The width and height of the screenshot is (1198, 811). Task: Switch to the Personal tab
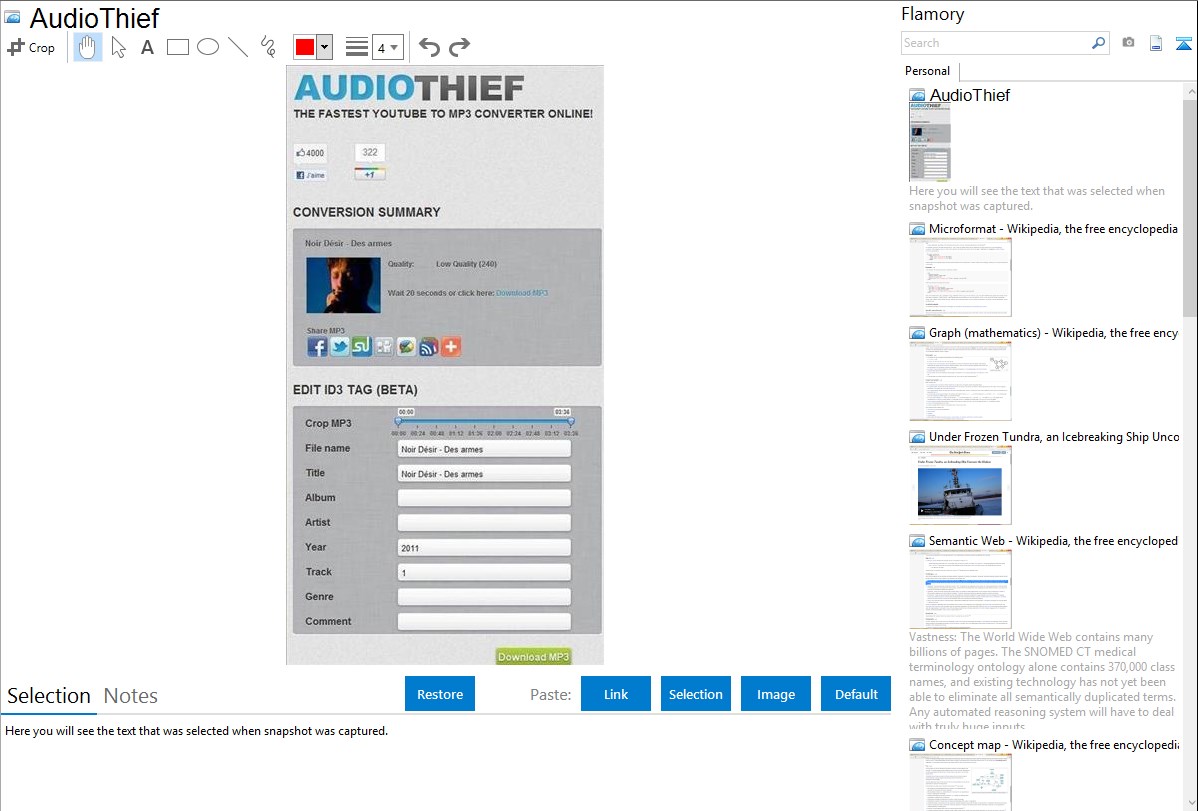tap(928, 70)
